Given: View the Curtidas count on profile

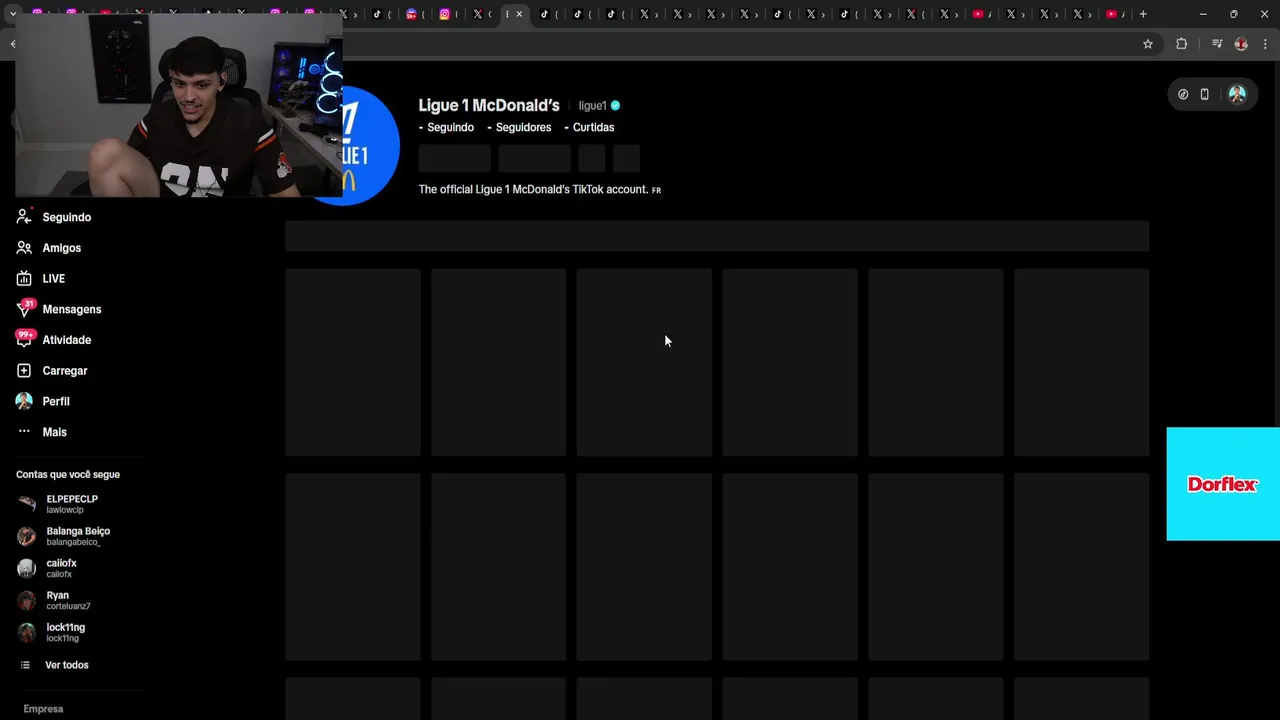Looking at the screenshot, I should click(x=589, y=127).
